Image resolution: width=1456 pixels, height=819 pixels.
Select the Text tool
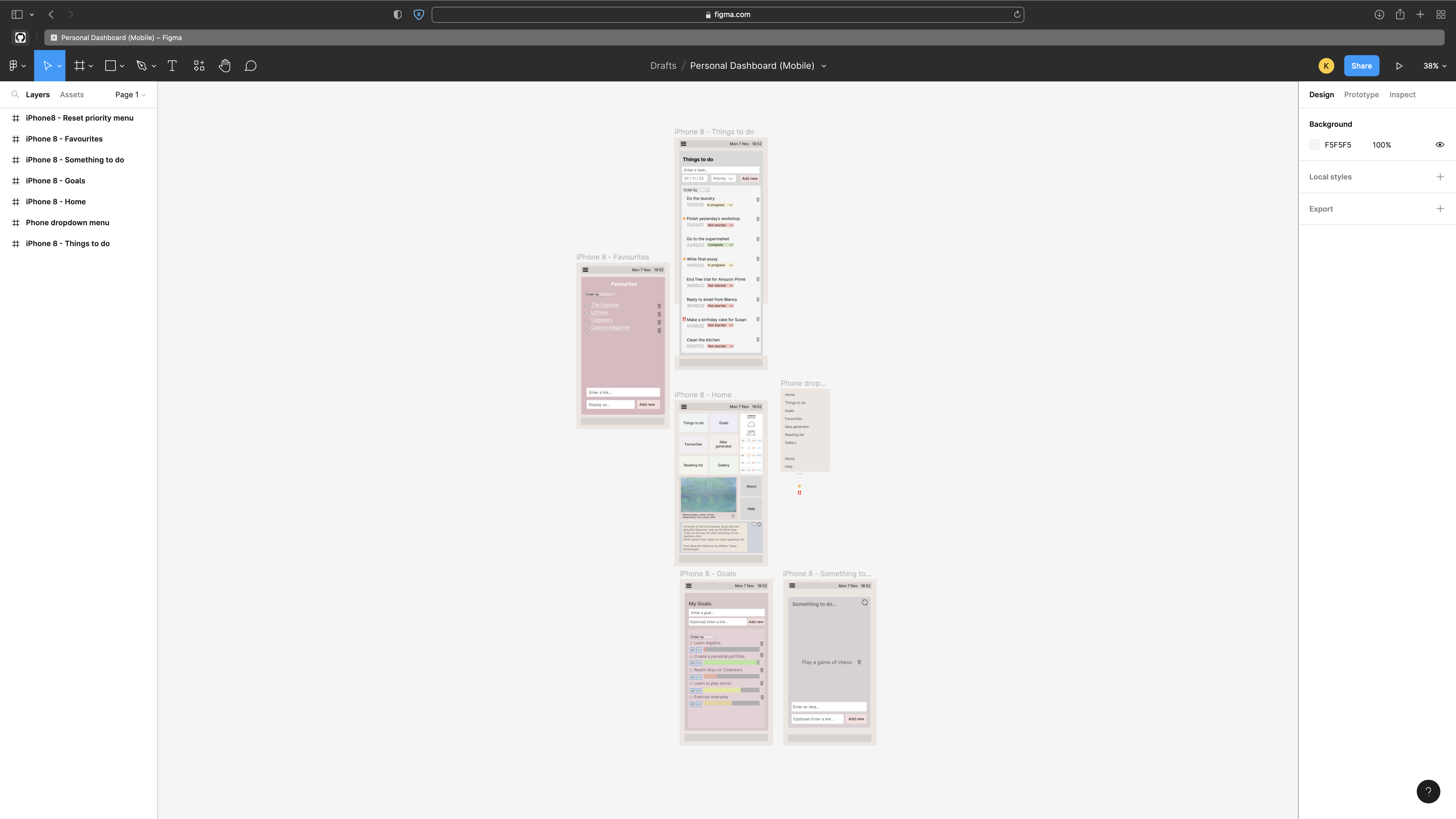point(172,66)
